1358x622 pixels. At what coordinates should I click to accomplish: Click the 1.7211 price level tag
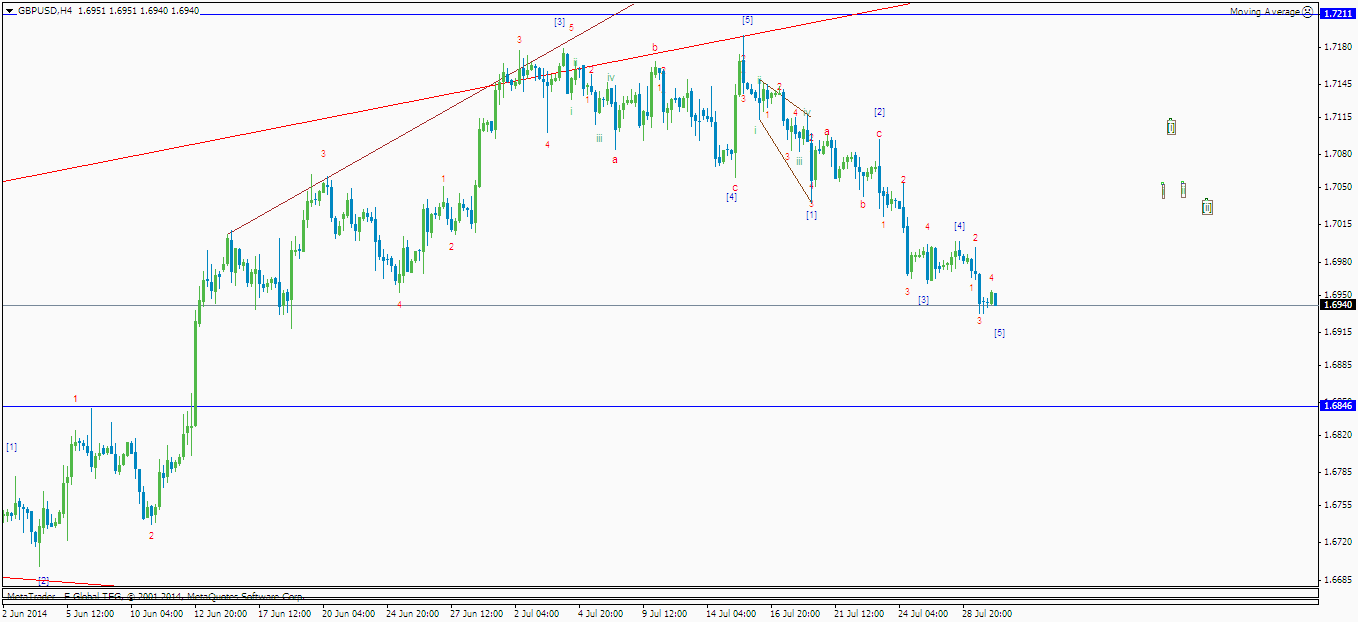pyautogui.click(x=1338, y=14)
